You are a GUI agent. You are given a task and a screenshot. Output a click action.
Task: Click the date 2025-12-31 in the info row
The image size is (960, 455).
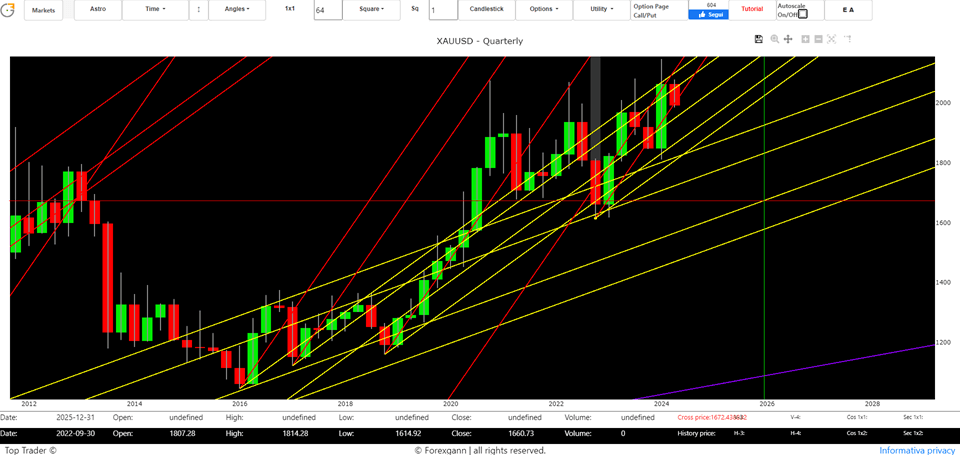(x=76, y=417)
